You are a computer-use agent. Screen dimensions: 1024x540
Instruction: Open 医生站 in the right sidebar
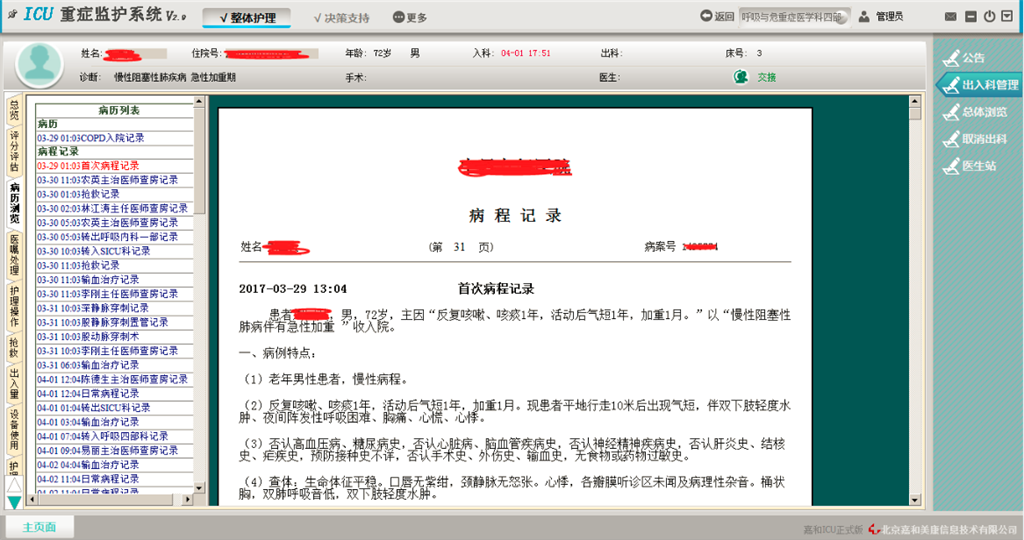[968, 166]
